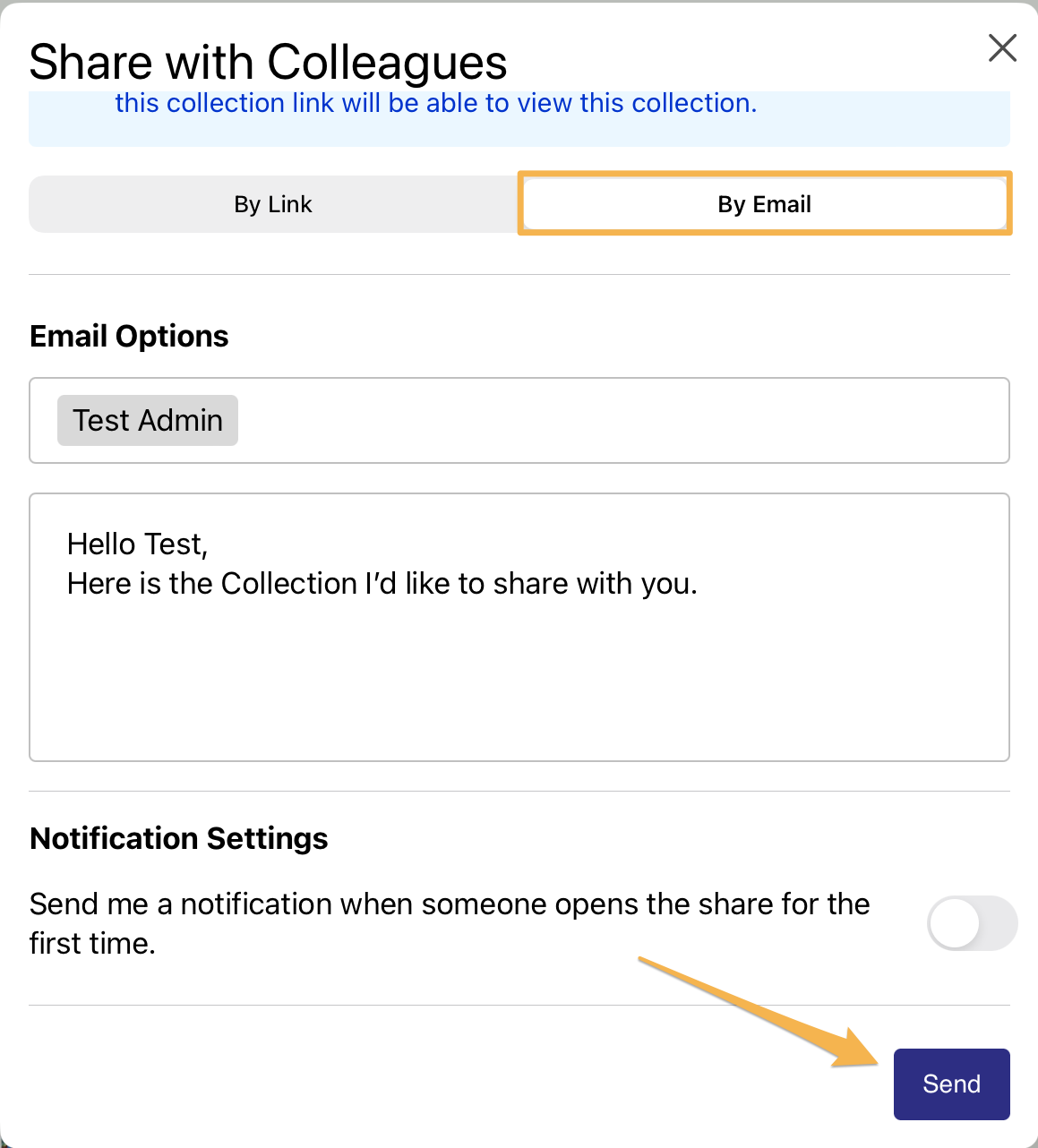Enable the share-opened notification switch

pyautogui.click(x=972, y=923)
